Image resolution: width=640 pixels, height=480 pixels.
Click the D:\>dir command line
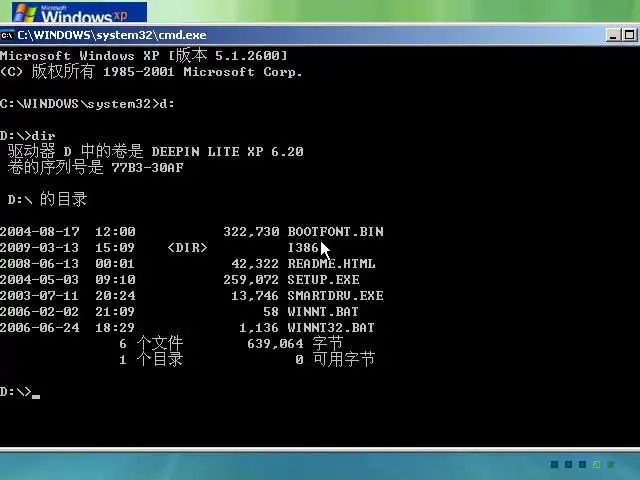click(28, 136)
